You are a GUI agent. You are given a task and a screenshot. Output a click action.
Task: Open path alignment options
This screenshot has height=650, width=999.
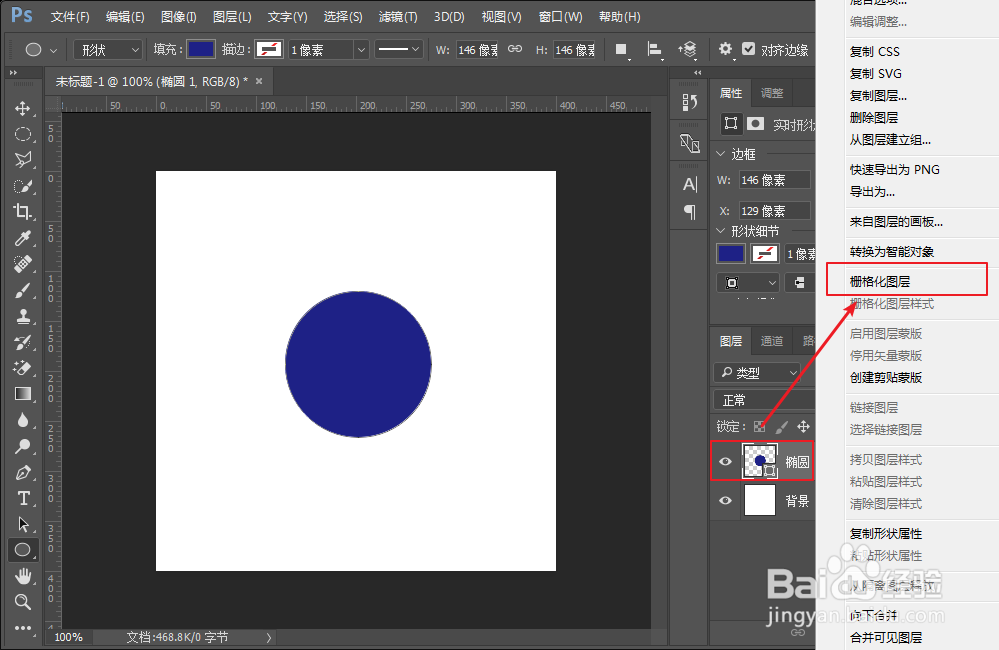pos(654,50)
